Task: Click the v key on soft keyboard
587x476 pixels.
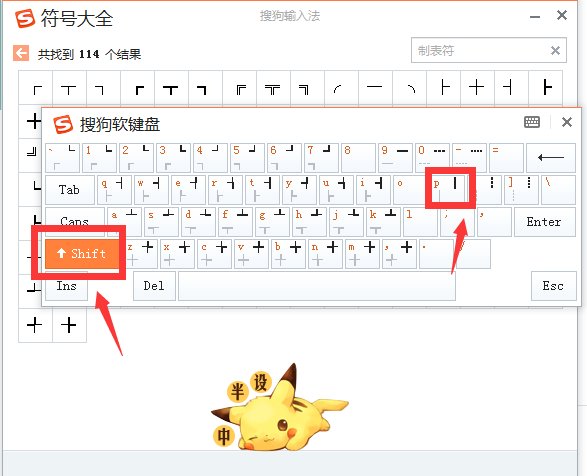Action: [252, 254]
